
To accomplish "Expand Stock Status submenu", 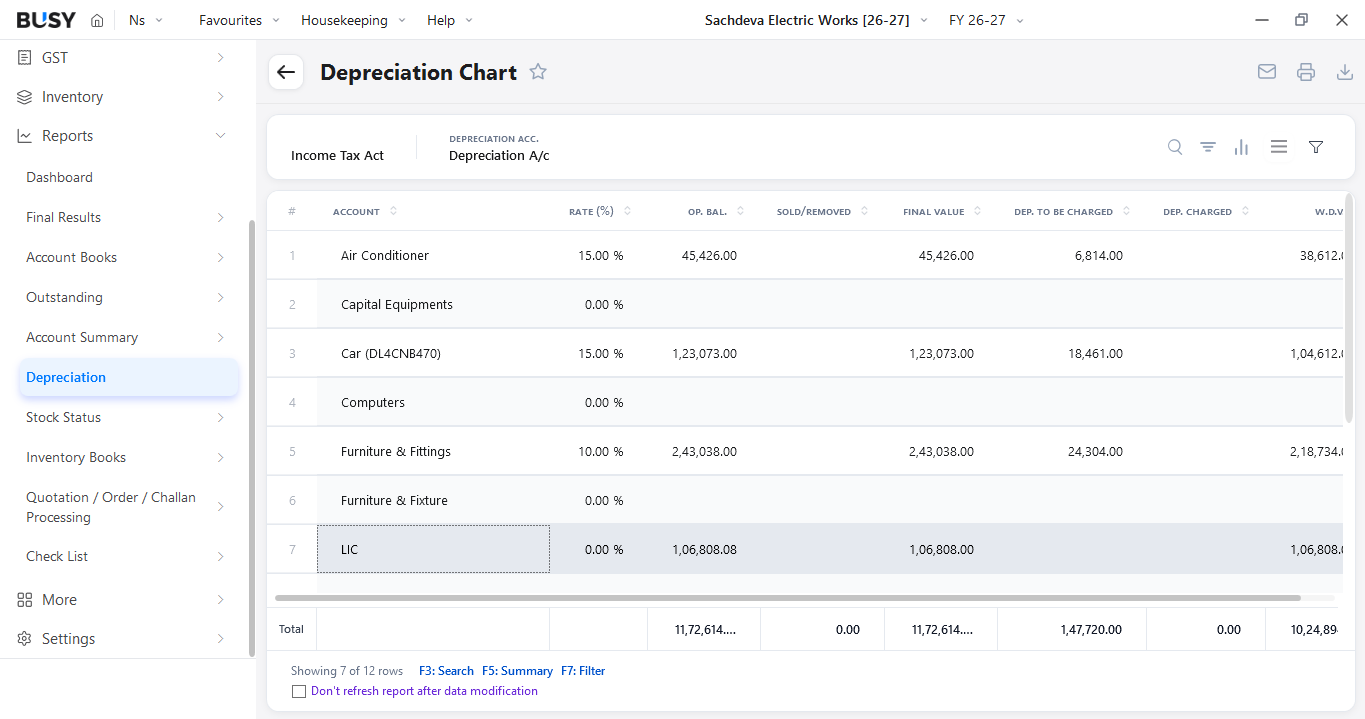I will (x=220, y=417).
